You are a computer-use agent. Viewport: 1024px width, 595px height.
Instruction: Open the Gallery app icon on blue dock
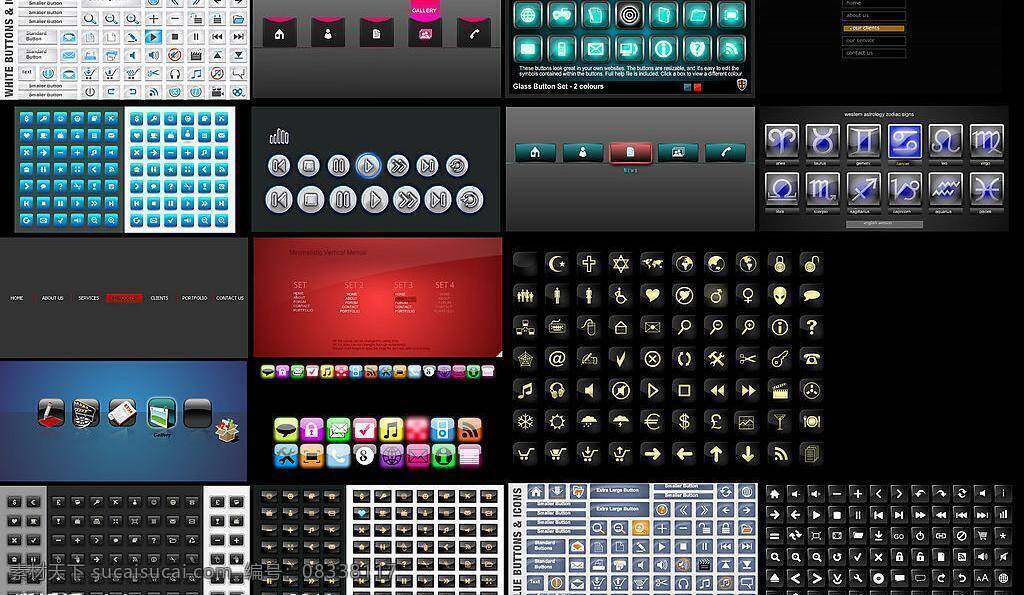tap(161, 414)
